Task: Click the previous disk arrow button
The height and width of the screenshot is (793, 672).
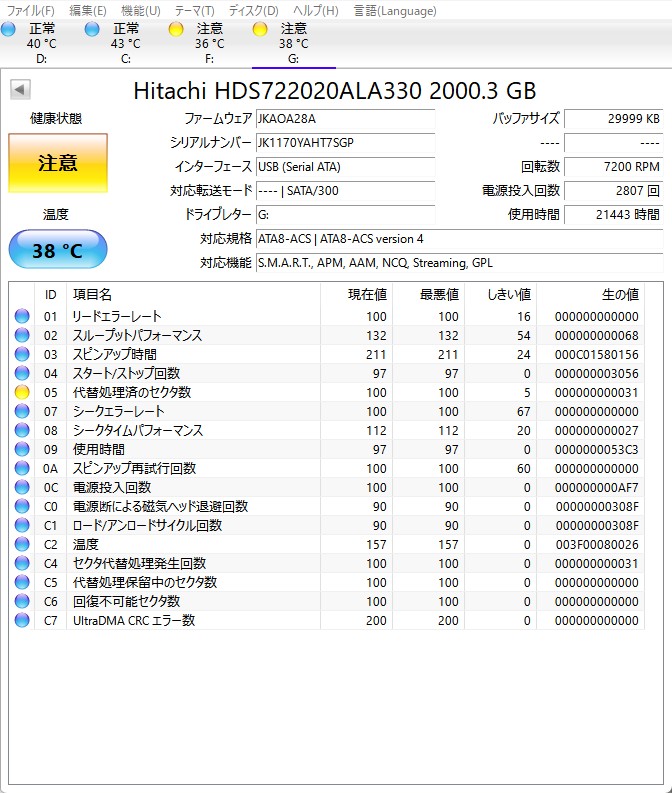Action: pyautogui.click(x=19, y=90)
